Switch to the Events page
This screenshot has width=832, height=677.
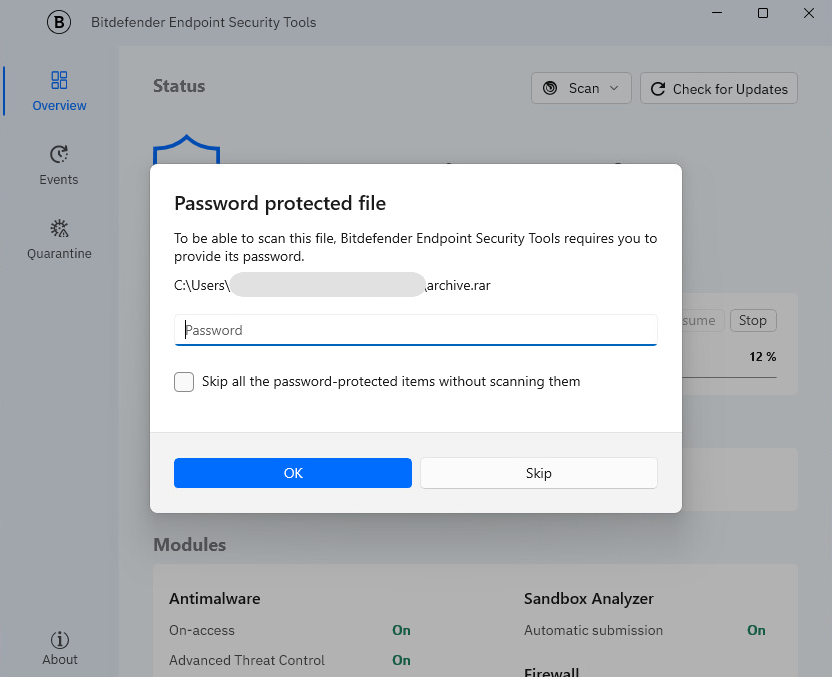[58, 165]
